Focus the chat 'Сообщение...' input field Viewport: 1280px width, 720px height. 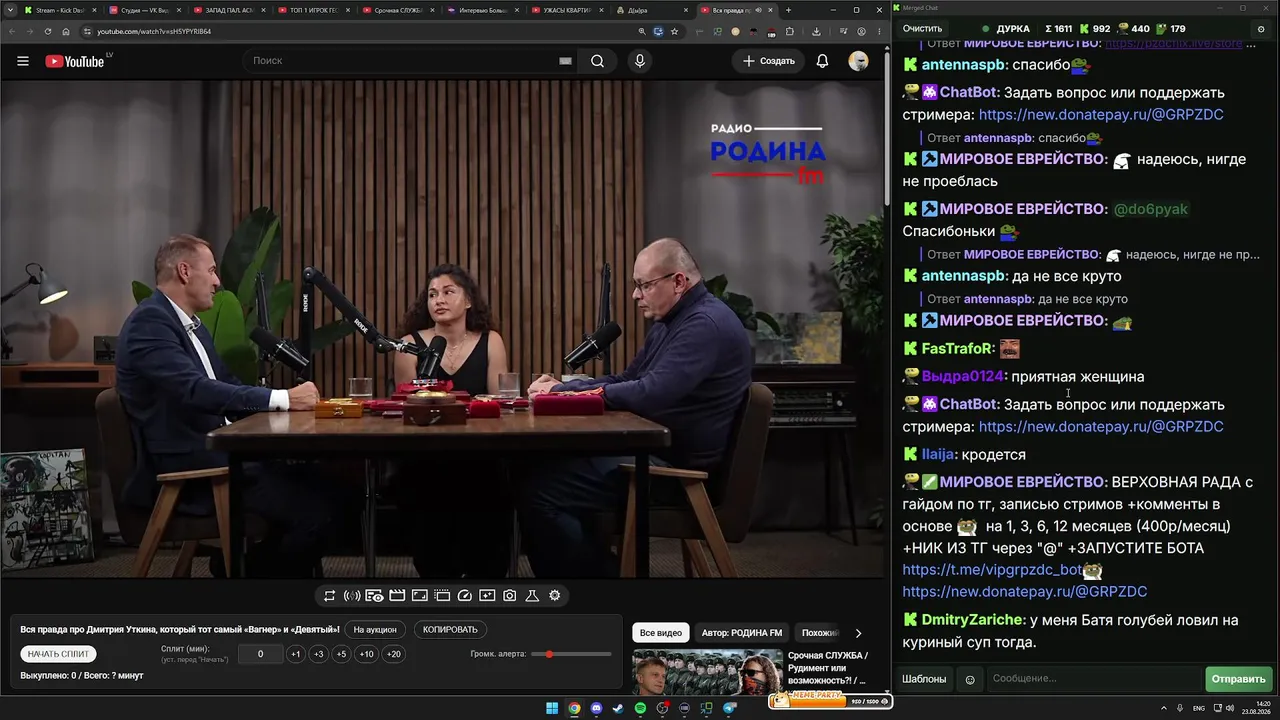click(1094, 679)
